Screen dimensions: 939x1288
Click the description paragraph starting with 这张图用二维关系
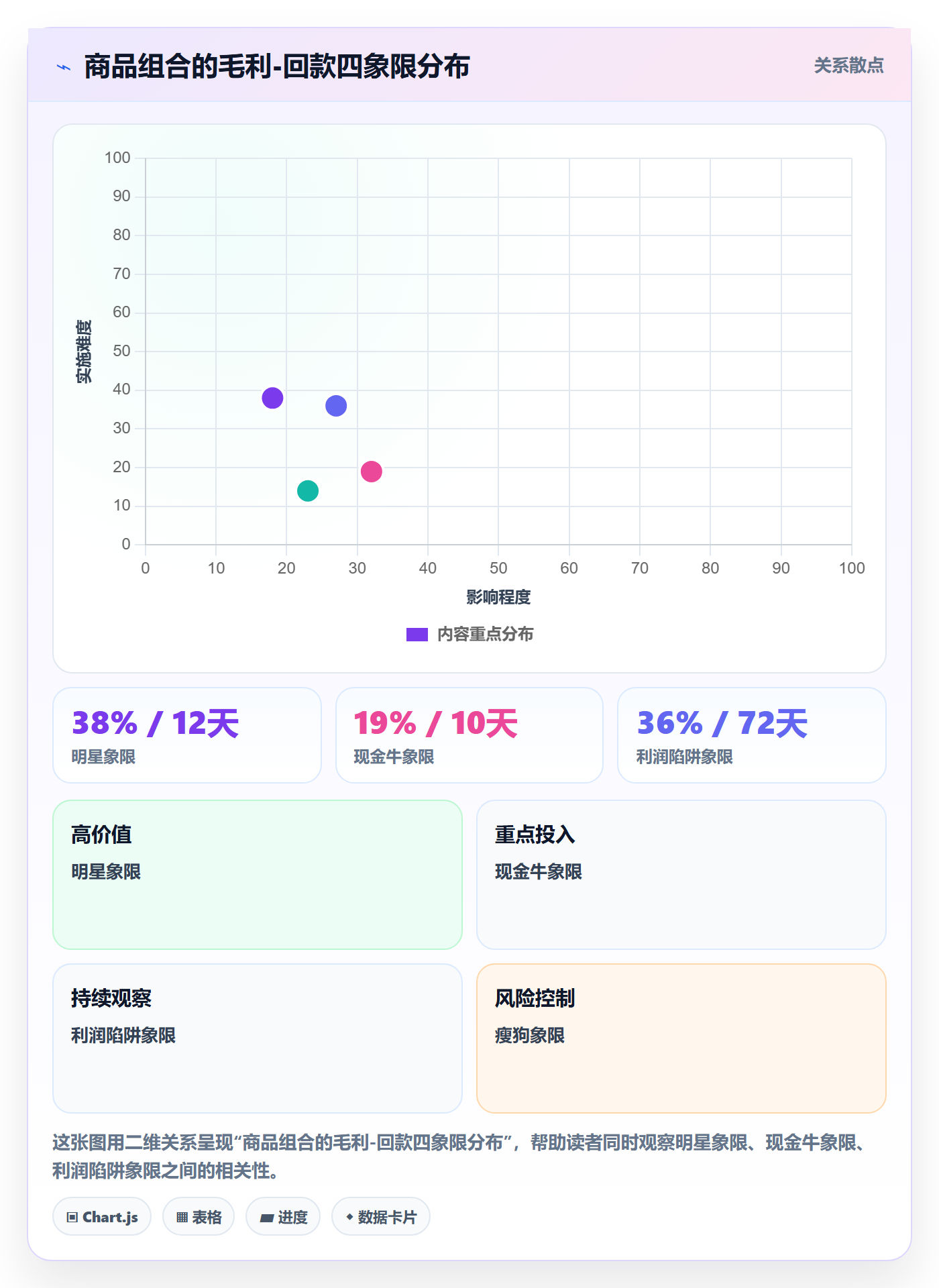461,1157
